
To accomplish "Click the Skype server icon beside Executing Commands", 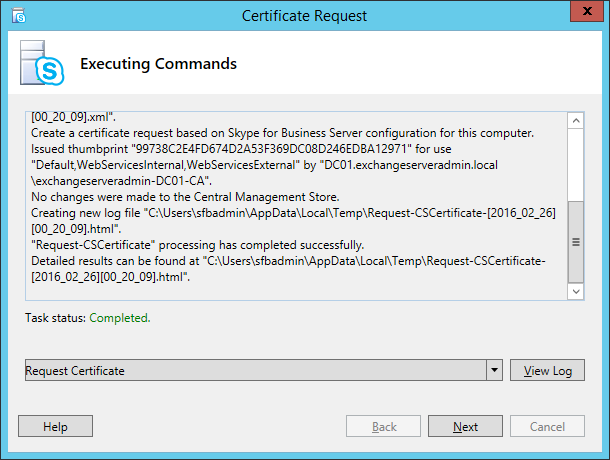I will click(42, 63).
